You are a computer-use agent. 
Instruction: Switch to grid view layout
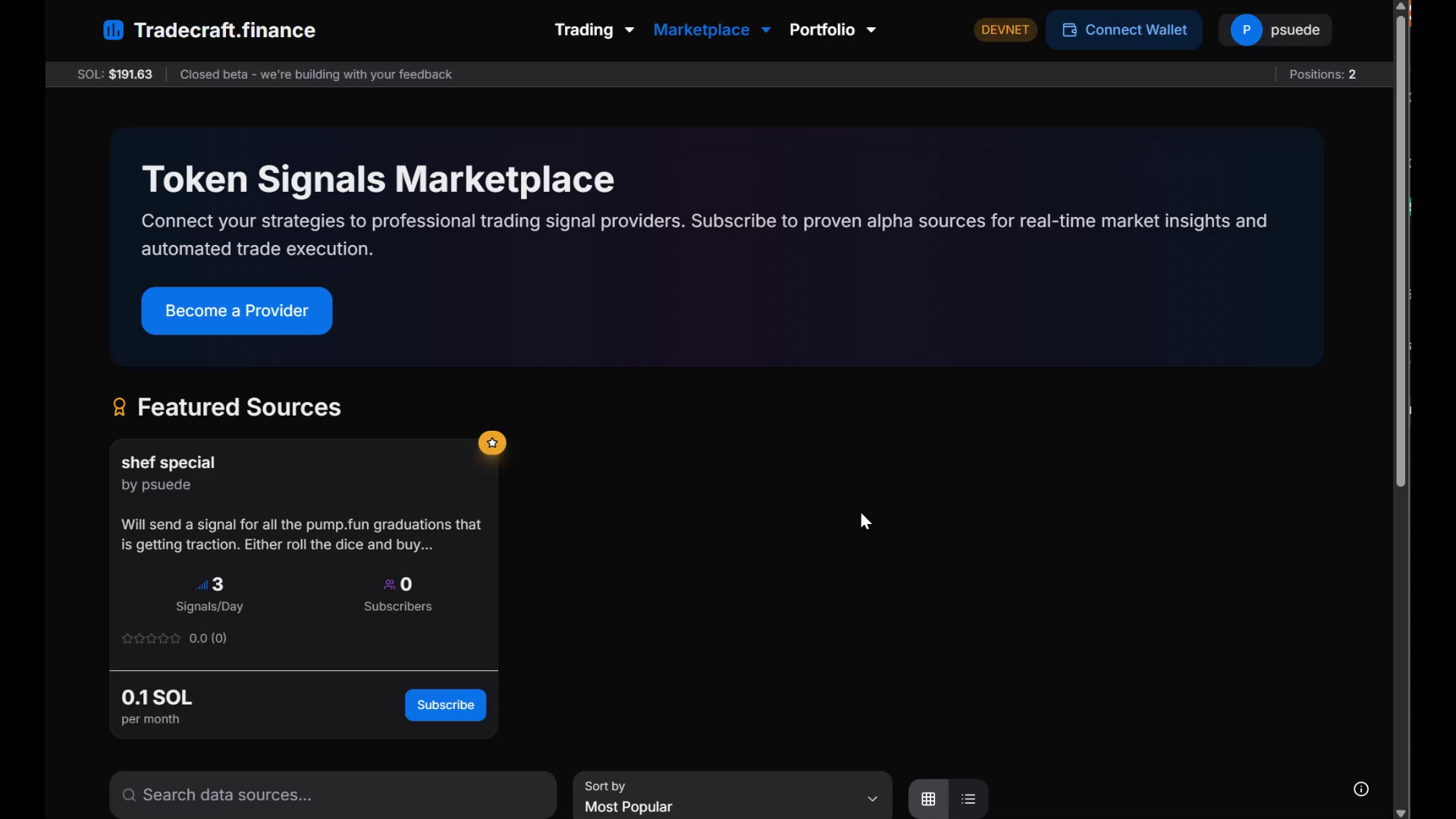point(928,799)
